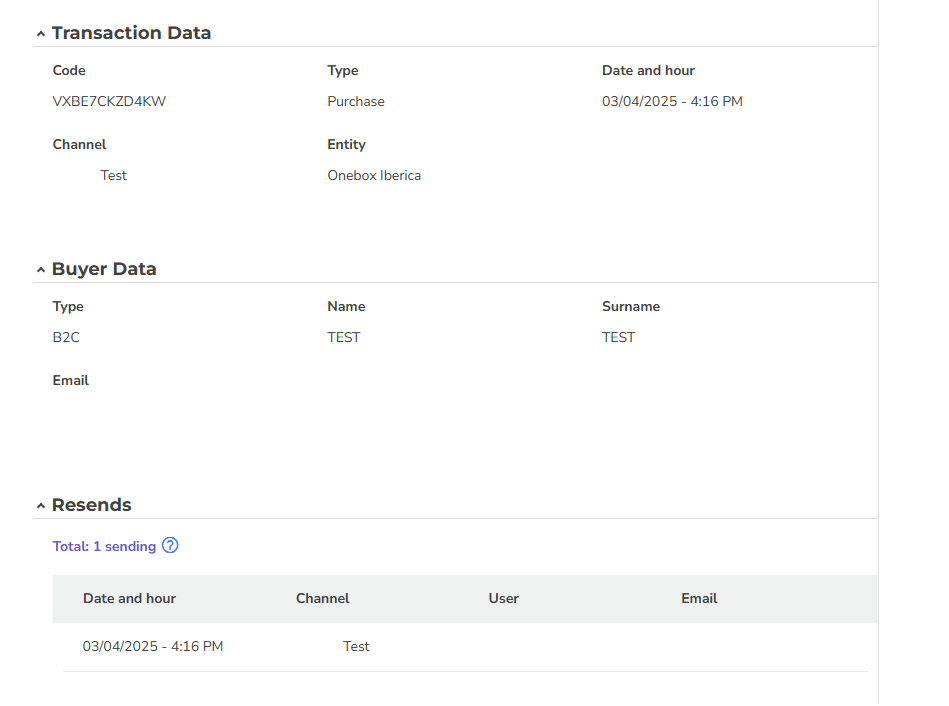Click the Transaction Data heading
The width and height of the screenshot is (949, 706).
(x=131, y=33)
